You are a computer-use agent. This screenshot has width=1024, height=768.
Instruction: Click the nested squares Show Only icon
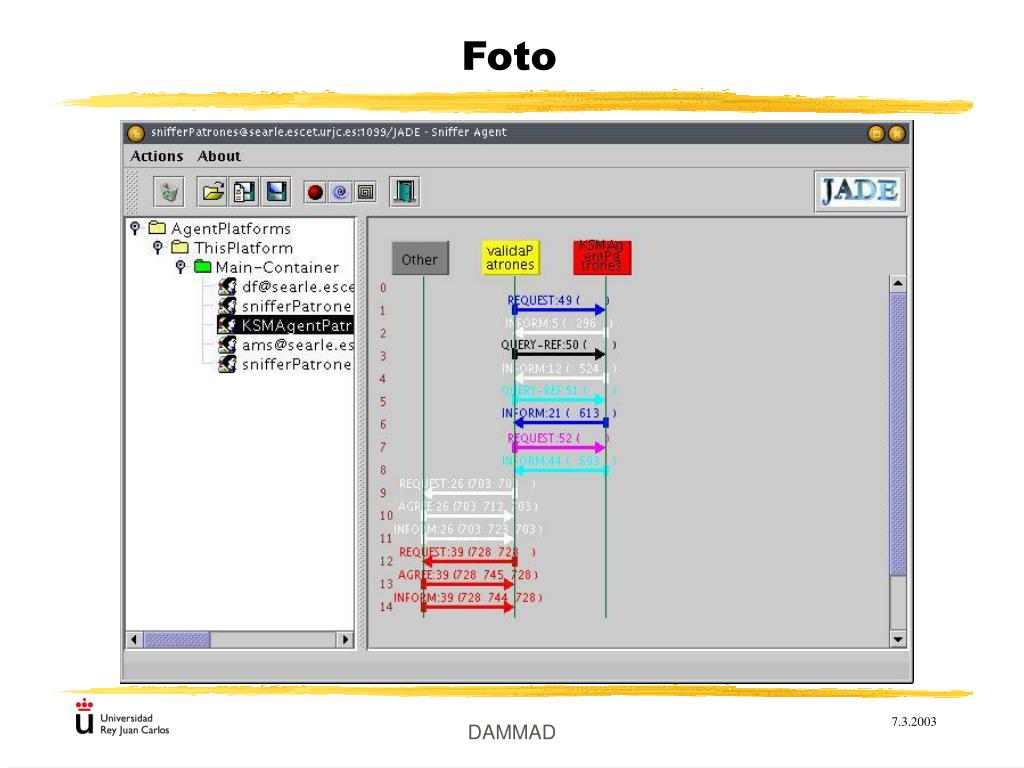(366, 192)
